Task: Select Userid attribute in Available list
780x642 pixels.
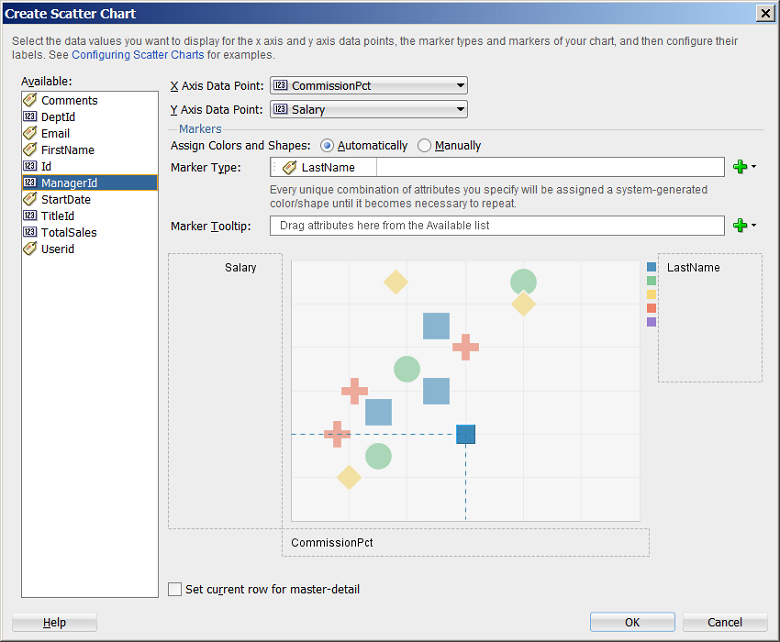Action: 90,249
